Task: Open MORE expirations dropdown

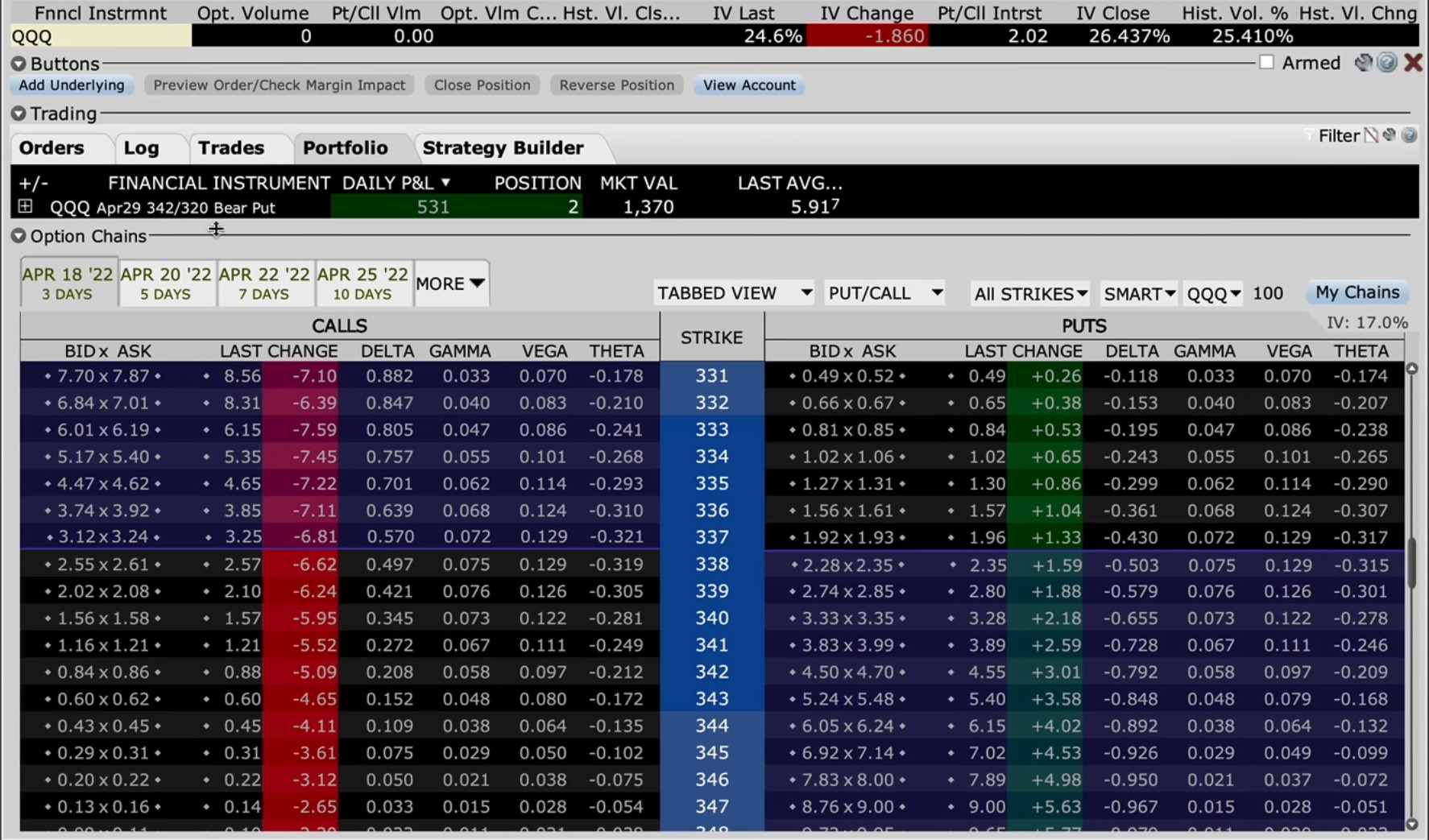Action: click(x=451, y=283)
